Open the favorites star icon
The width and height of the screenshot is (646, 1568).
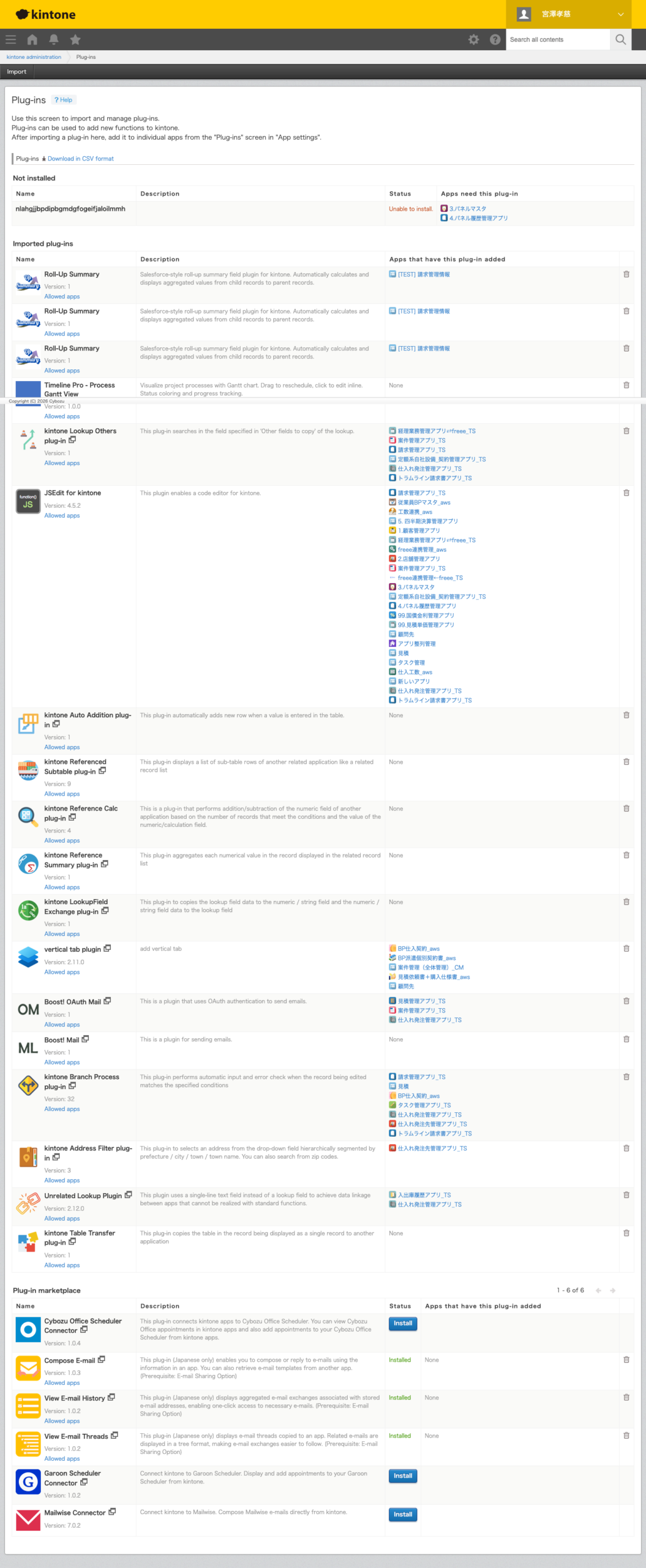(x=75, y=40)
